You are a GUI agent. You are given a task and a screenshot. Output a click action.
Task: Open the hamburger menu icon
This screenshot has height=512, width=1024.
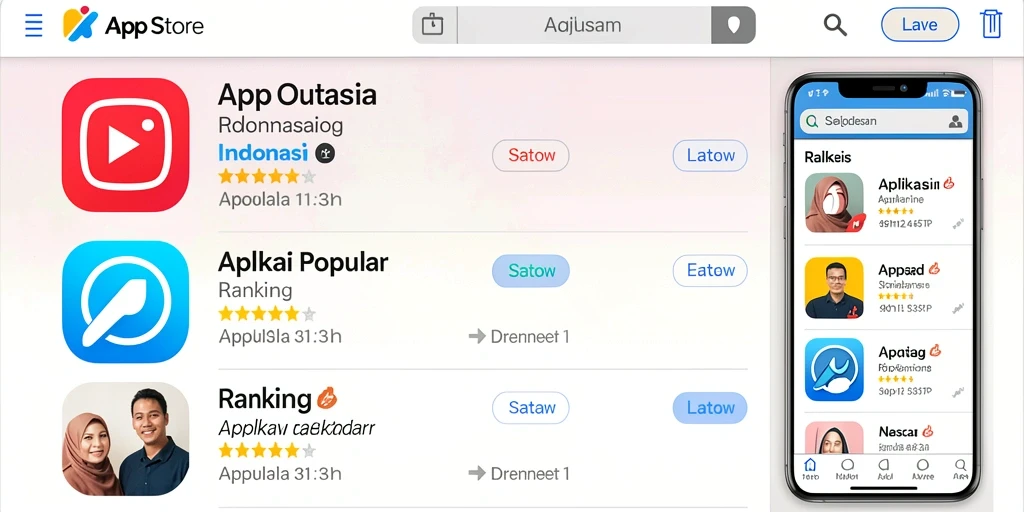(33, 25)
